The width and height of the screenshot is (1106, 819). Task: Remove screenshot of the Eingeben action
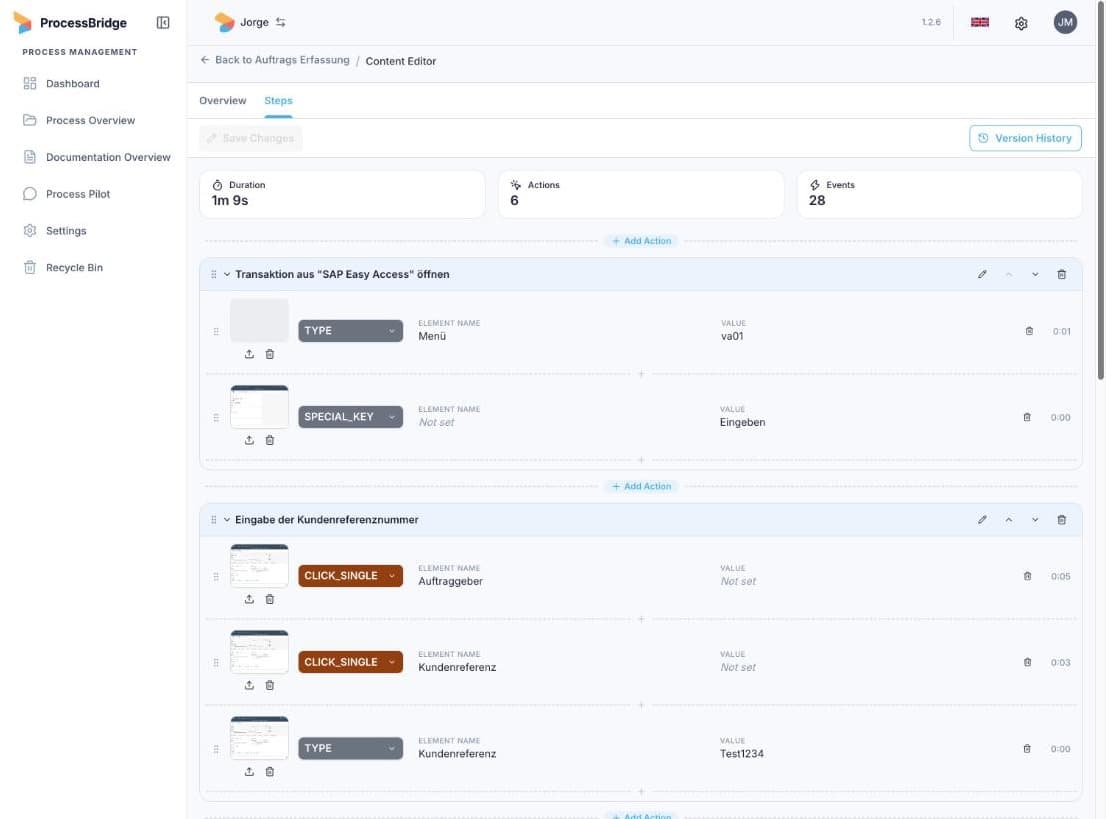point(269,440)
